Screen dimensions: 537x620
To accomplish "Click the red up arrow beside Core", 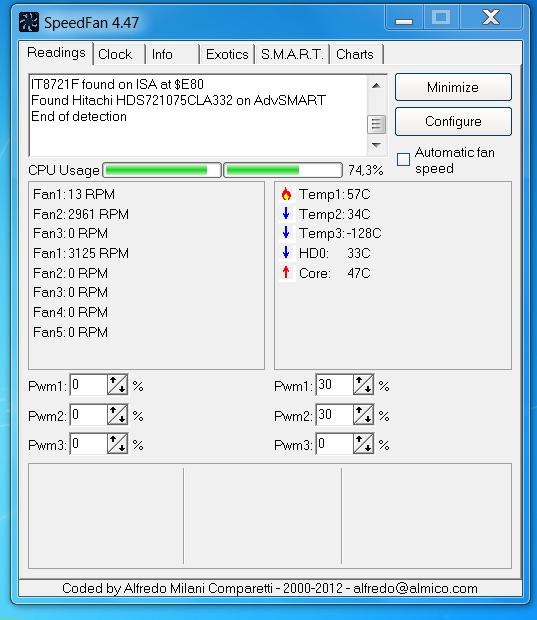I will point(286,273).
